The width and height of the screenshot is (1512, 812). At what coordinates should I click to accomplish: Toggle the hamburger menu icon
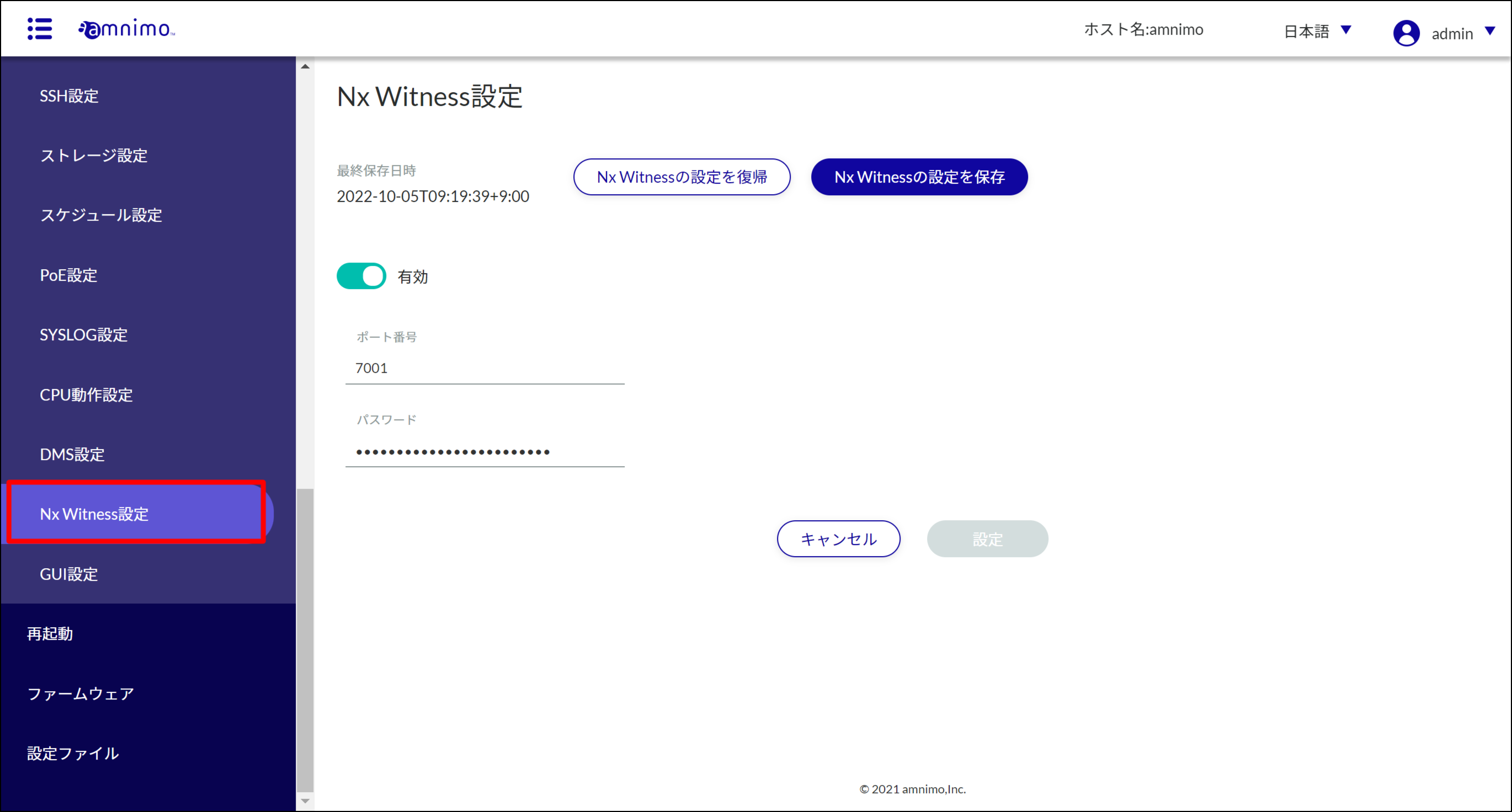40,29
